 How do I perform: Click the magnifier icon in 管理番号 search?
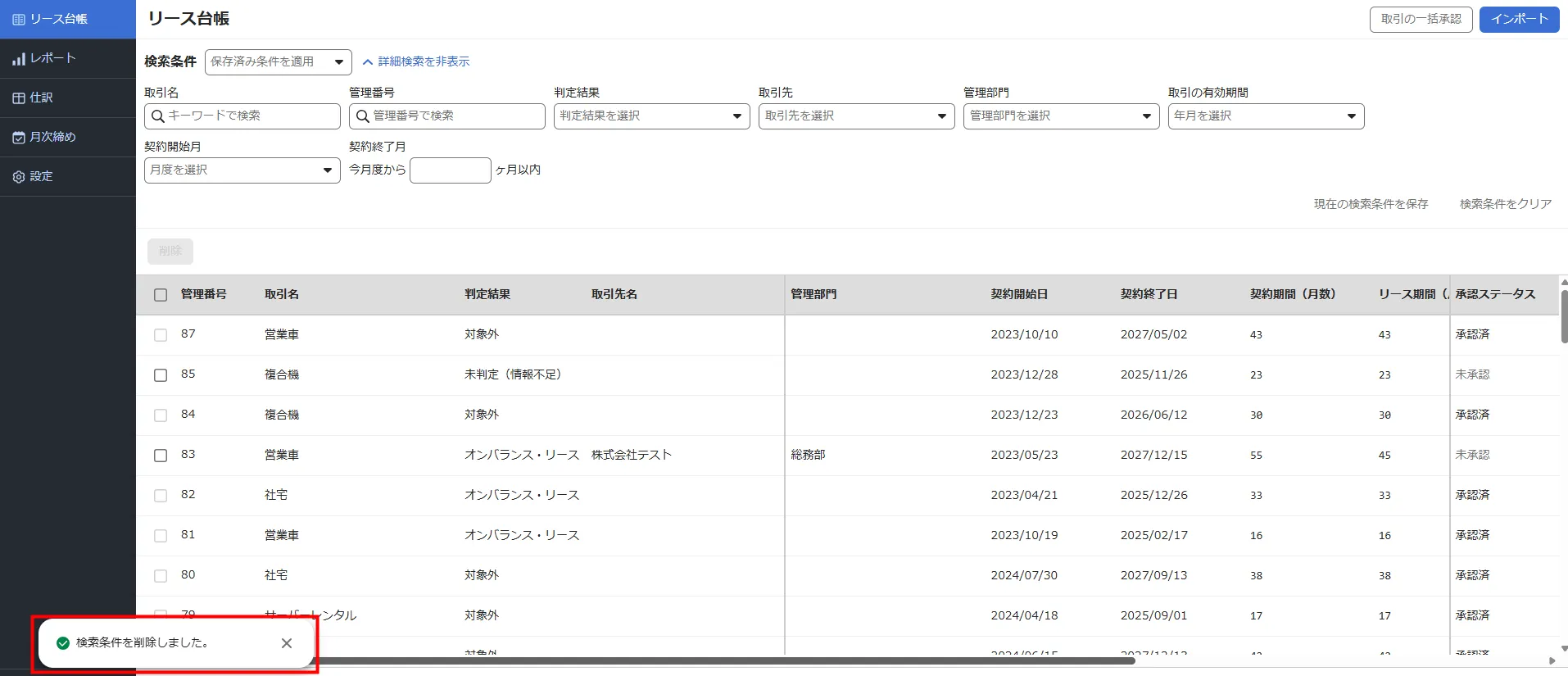363,116
